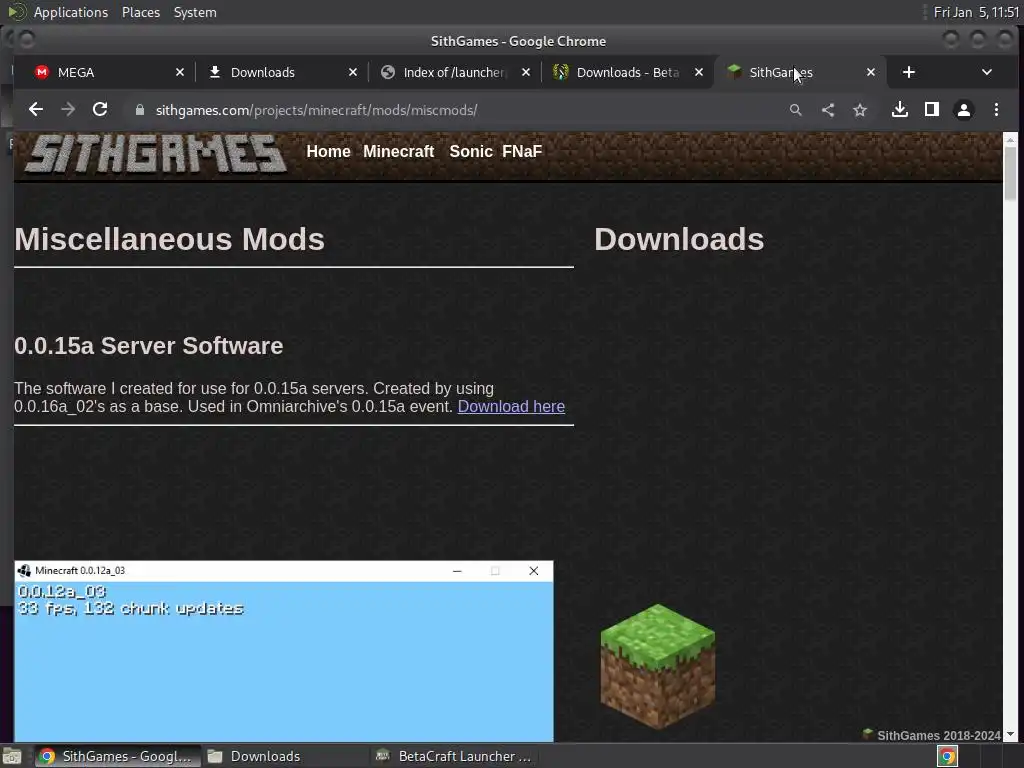1024x768 pixels.
Task: Click the page vertical scrollbar thumb
Action: [1010, 173]
